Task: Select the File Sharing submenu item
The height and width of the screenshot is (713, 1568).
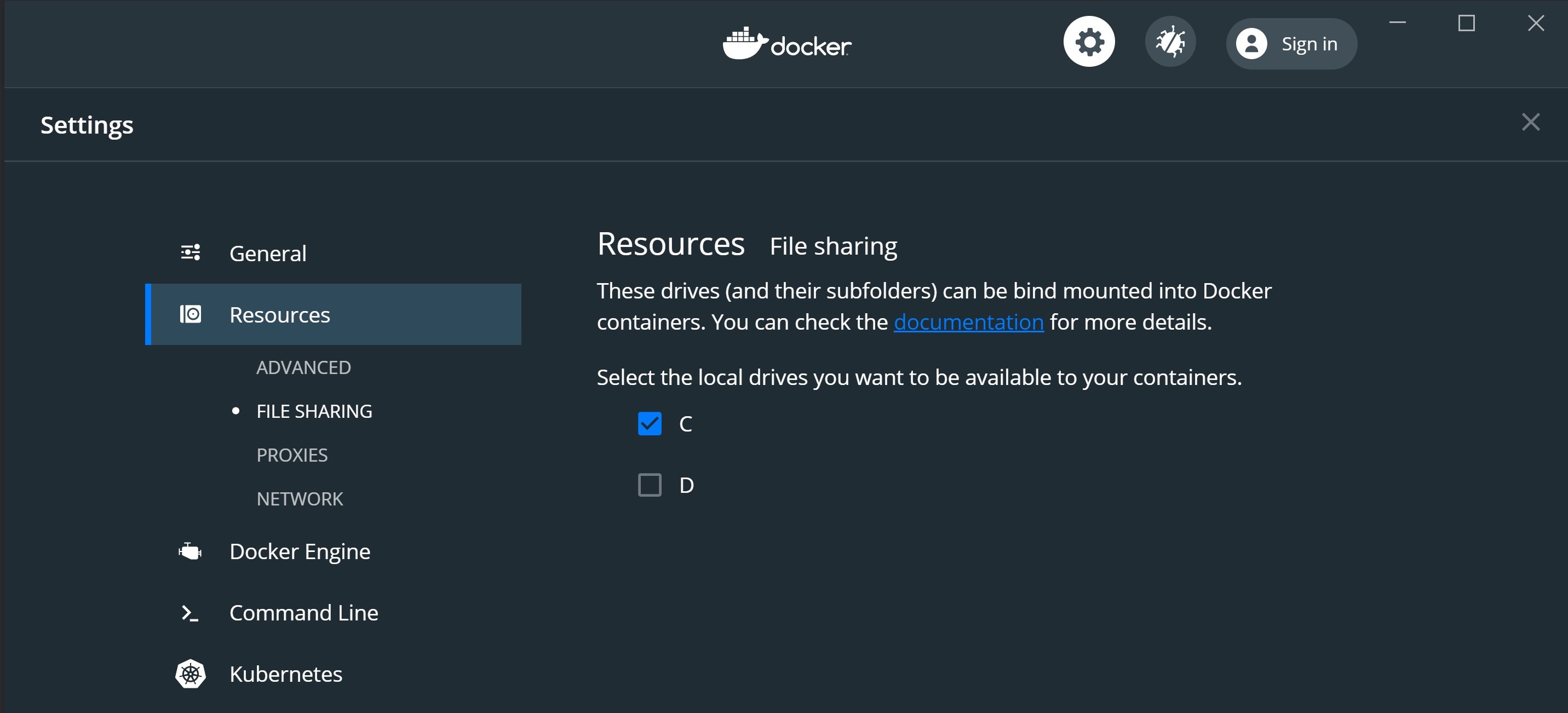Action: (x=314, y=411)
